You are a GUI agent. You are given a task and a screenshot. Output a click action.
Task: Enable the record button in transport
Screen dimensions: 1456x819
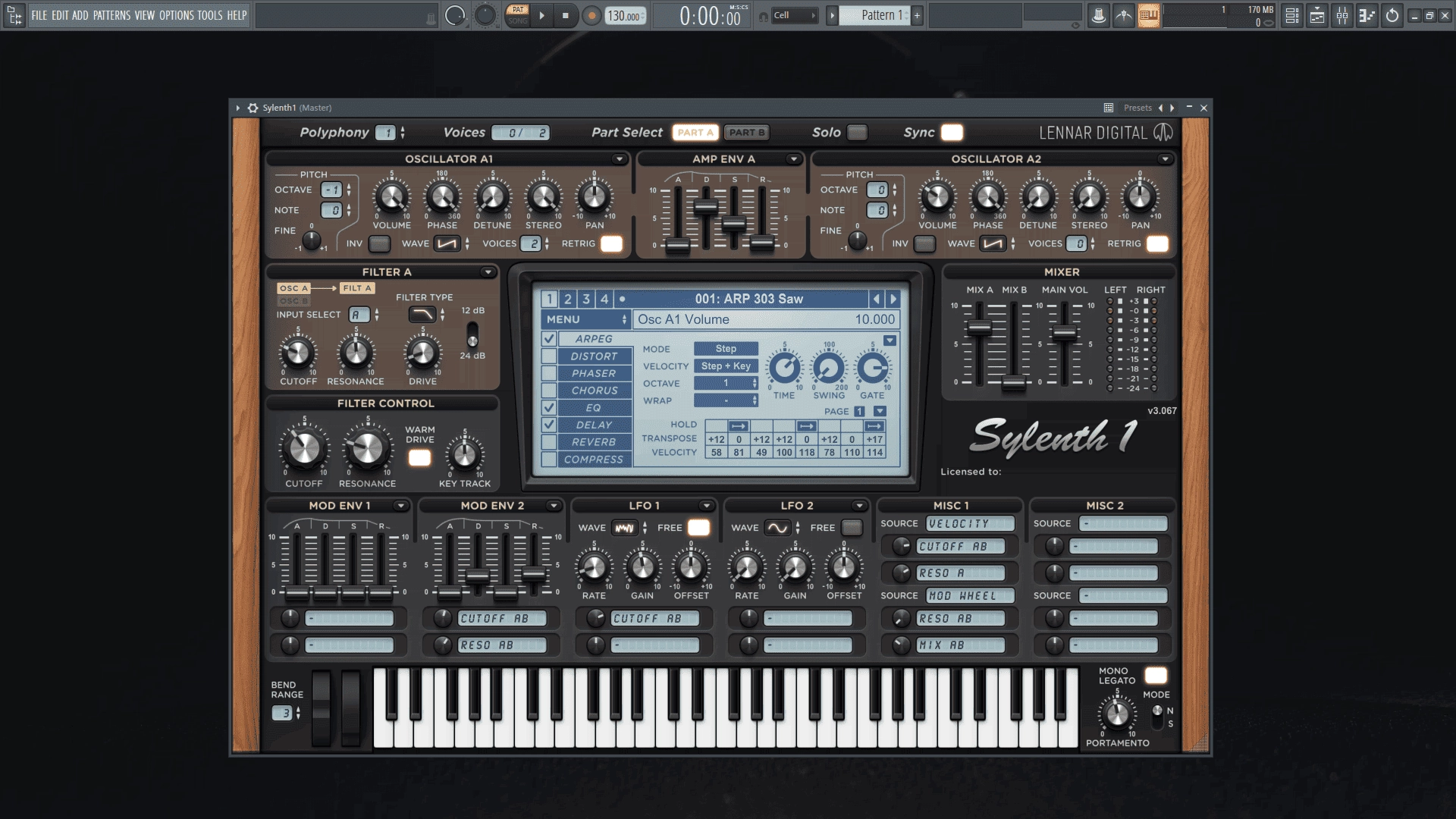pyautogui.click(x=591, y=15)
